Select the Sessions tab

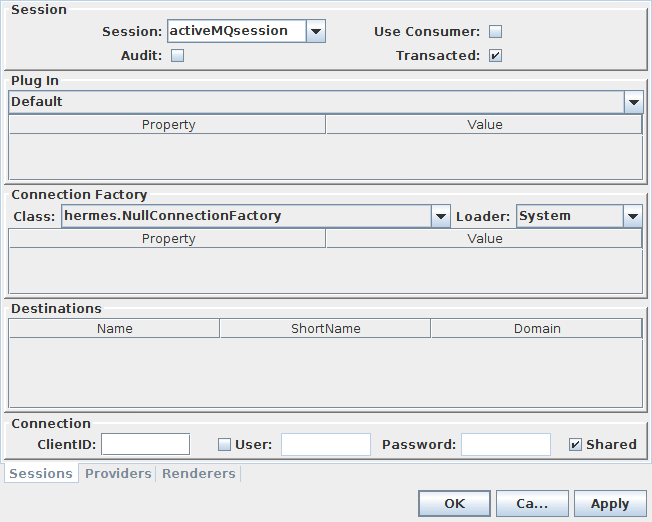(x=41, y=473)
